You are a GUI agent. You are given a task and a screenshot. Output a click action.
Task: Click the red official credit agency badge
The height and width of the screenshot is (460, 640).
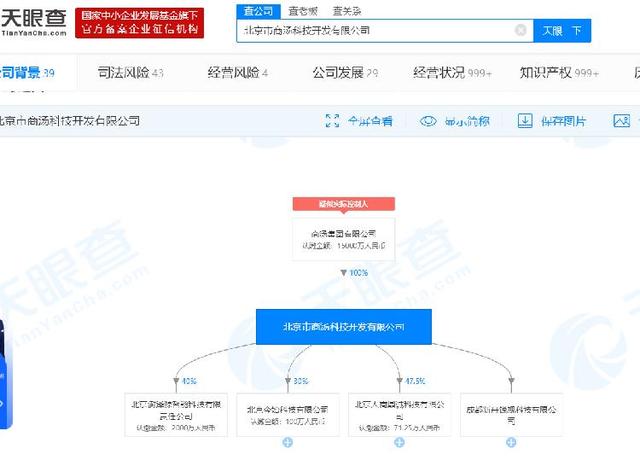[140, 23]
